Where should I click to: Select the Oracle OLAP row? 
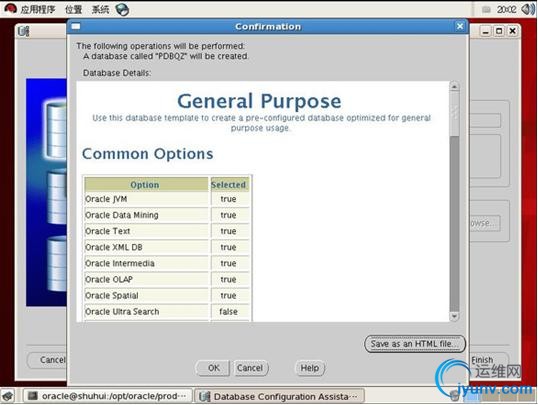167,280
